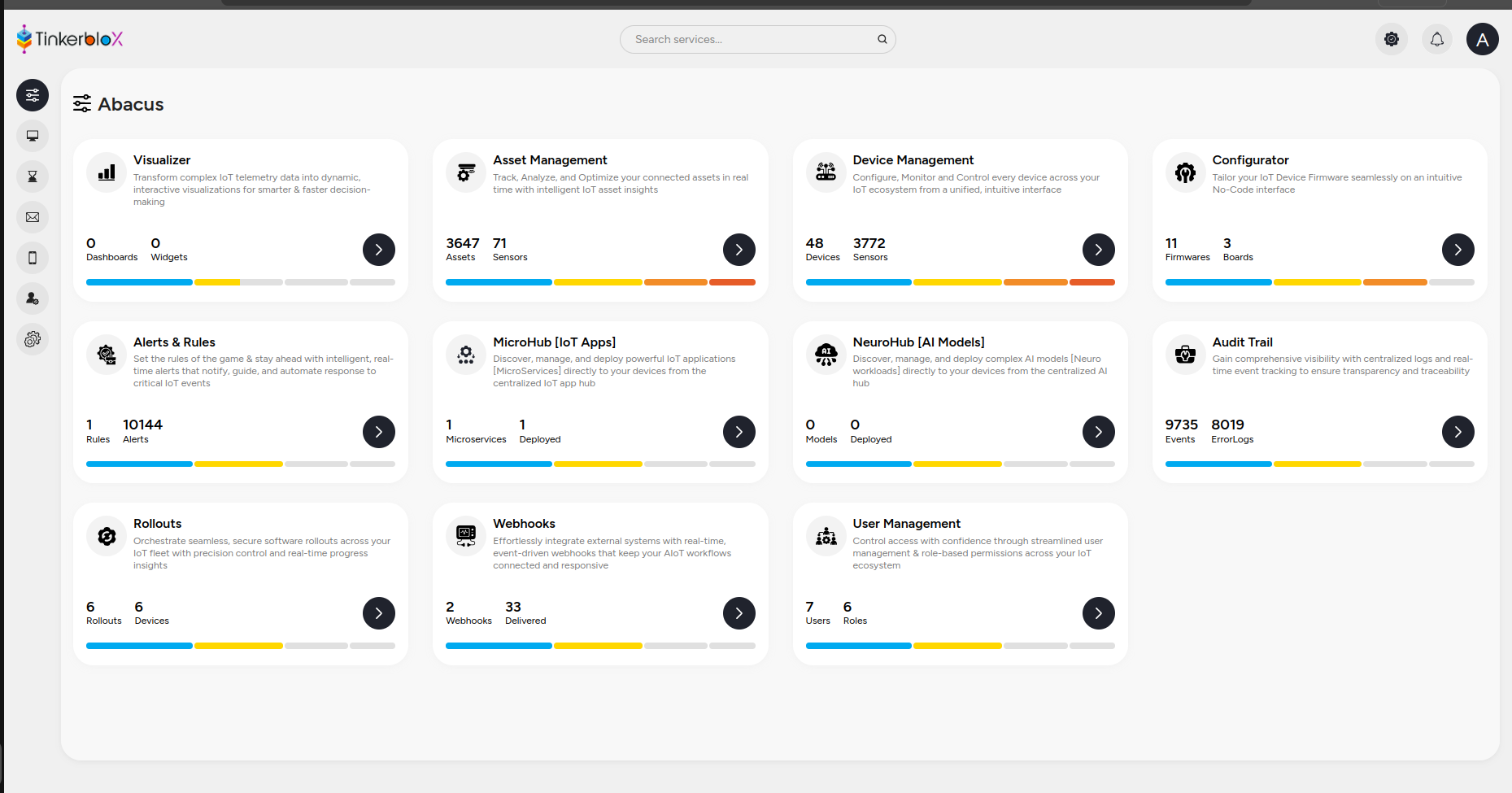Open Asset Management with its arrow button
This screenshot has width=1512, height=793.
click(739, 250)
